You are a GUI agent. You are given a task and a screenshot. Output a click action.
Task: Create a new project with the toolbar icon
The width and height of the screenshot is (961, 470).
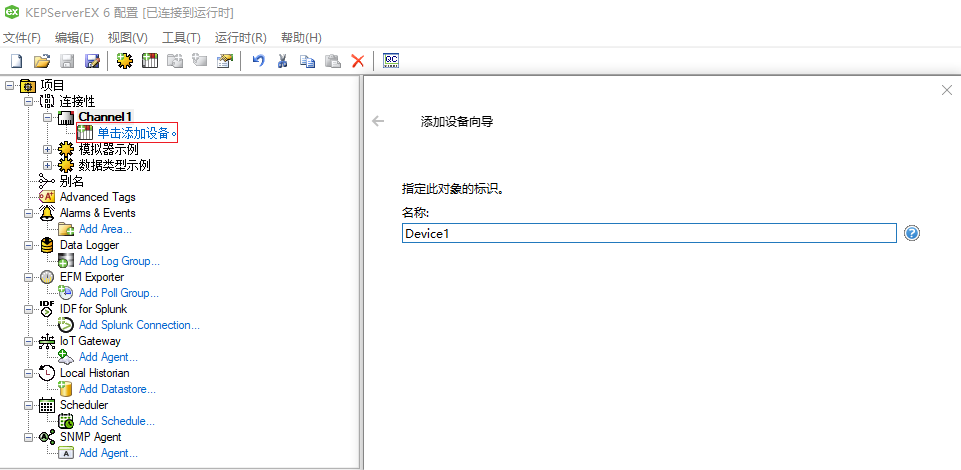17,61
